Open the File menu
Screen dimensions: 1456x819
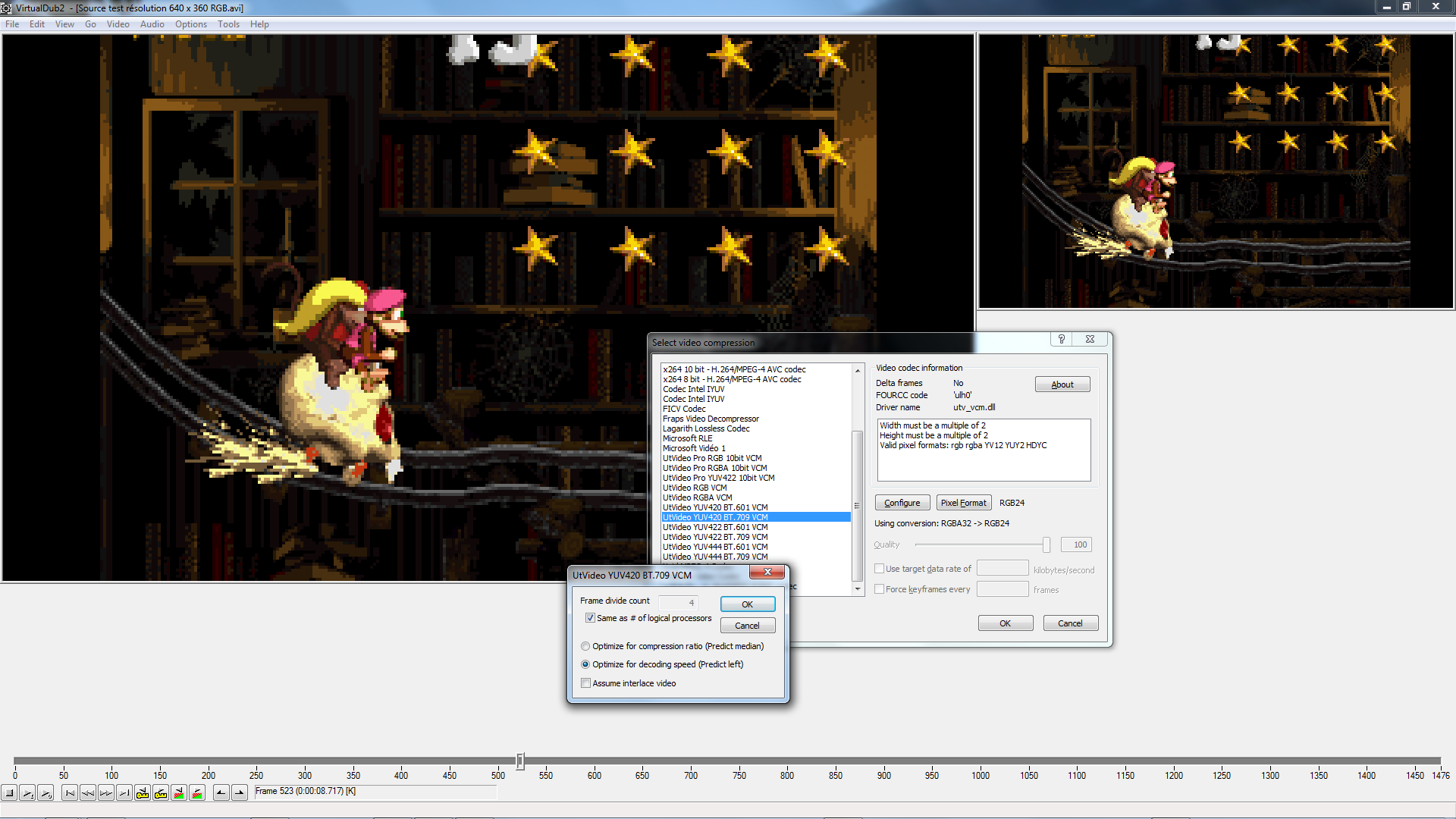pyautogui.click(x=12, y=24)
